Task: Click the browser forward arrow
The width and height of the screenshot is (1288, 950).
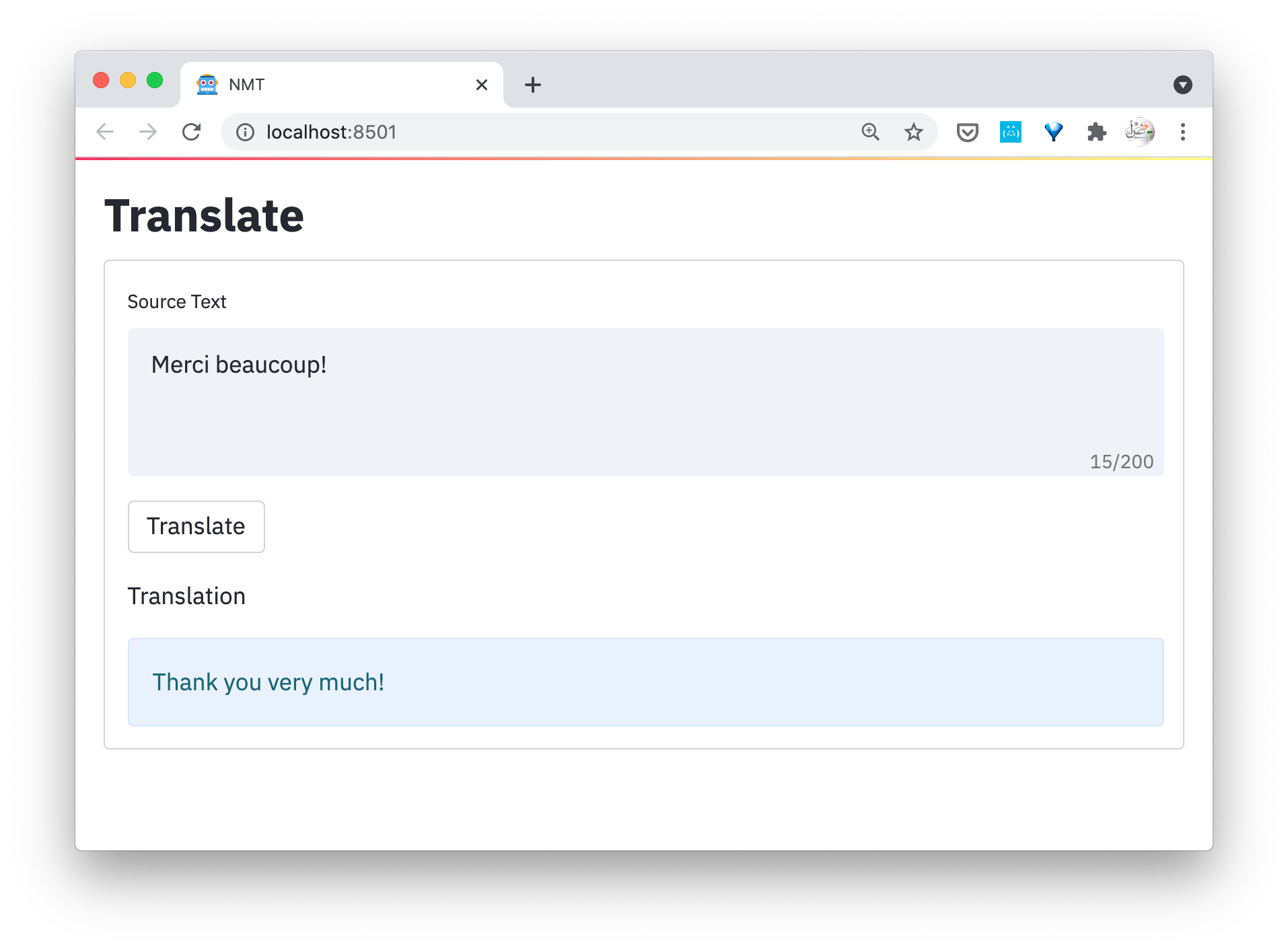Action: (148, 132)
